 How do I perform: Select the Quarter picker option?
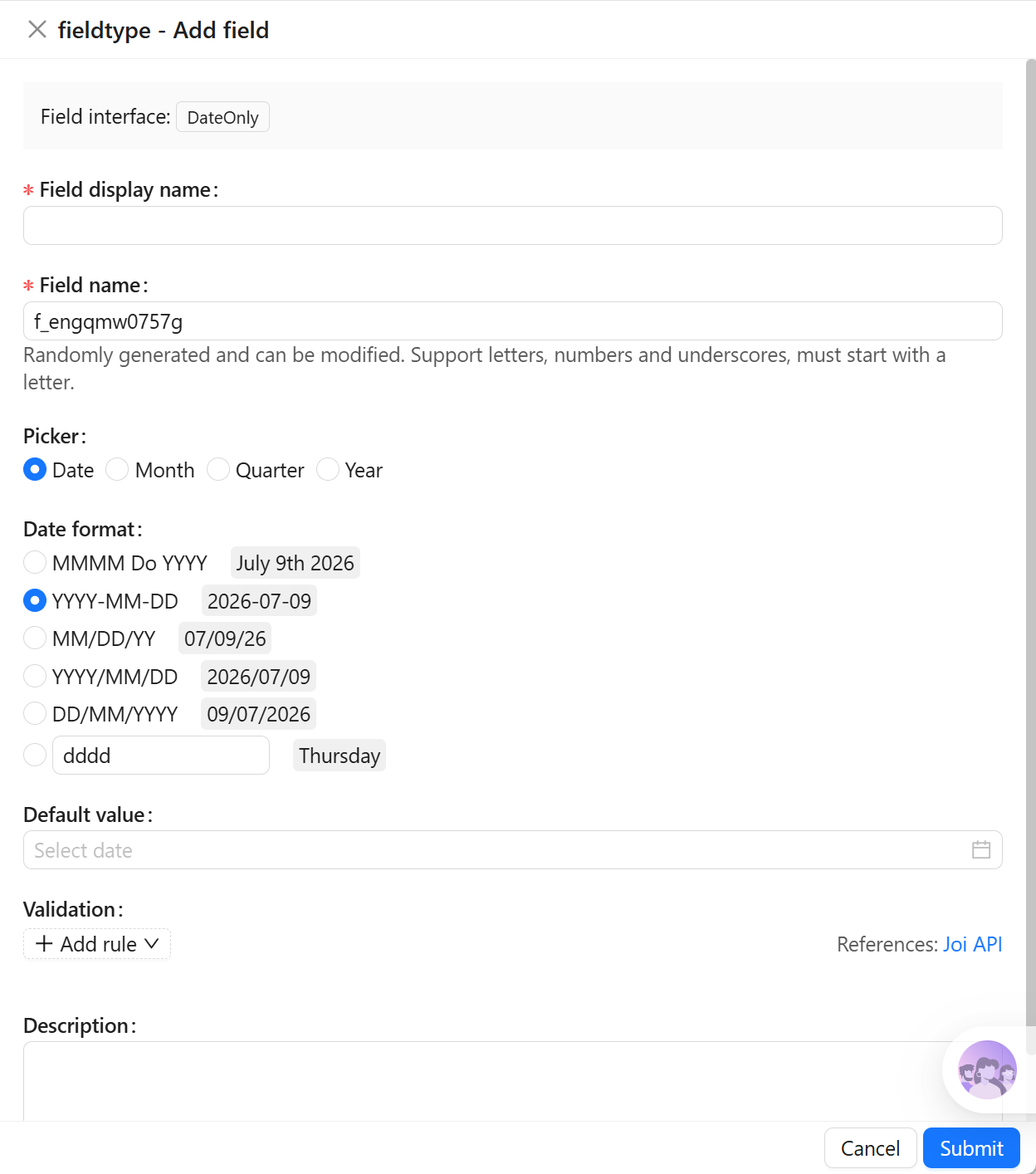(217, 470)
